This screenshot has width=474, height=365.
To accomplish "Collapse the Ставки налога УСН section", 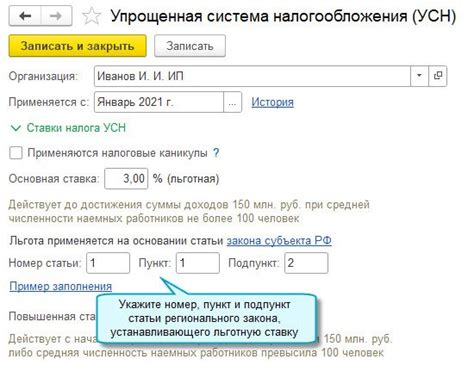I will 68,128.
